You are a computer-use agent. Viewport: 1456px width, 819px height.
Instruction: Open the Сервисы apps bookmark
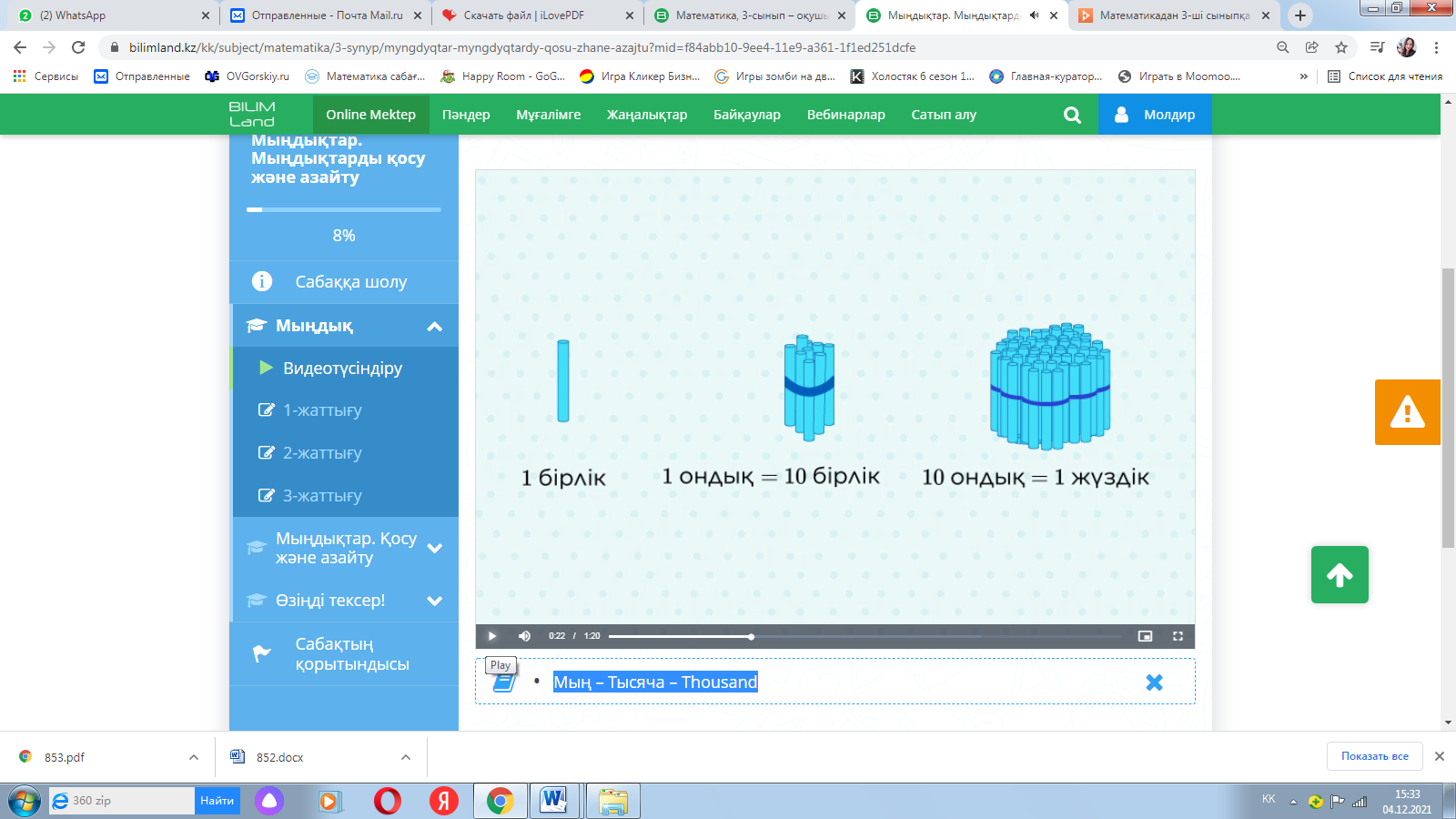(45, 76)
